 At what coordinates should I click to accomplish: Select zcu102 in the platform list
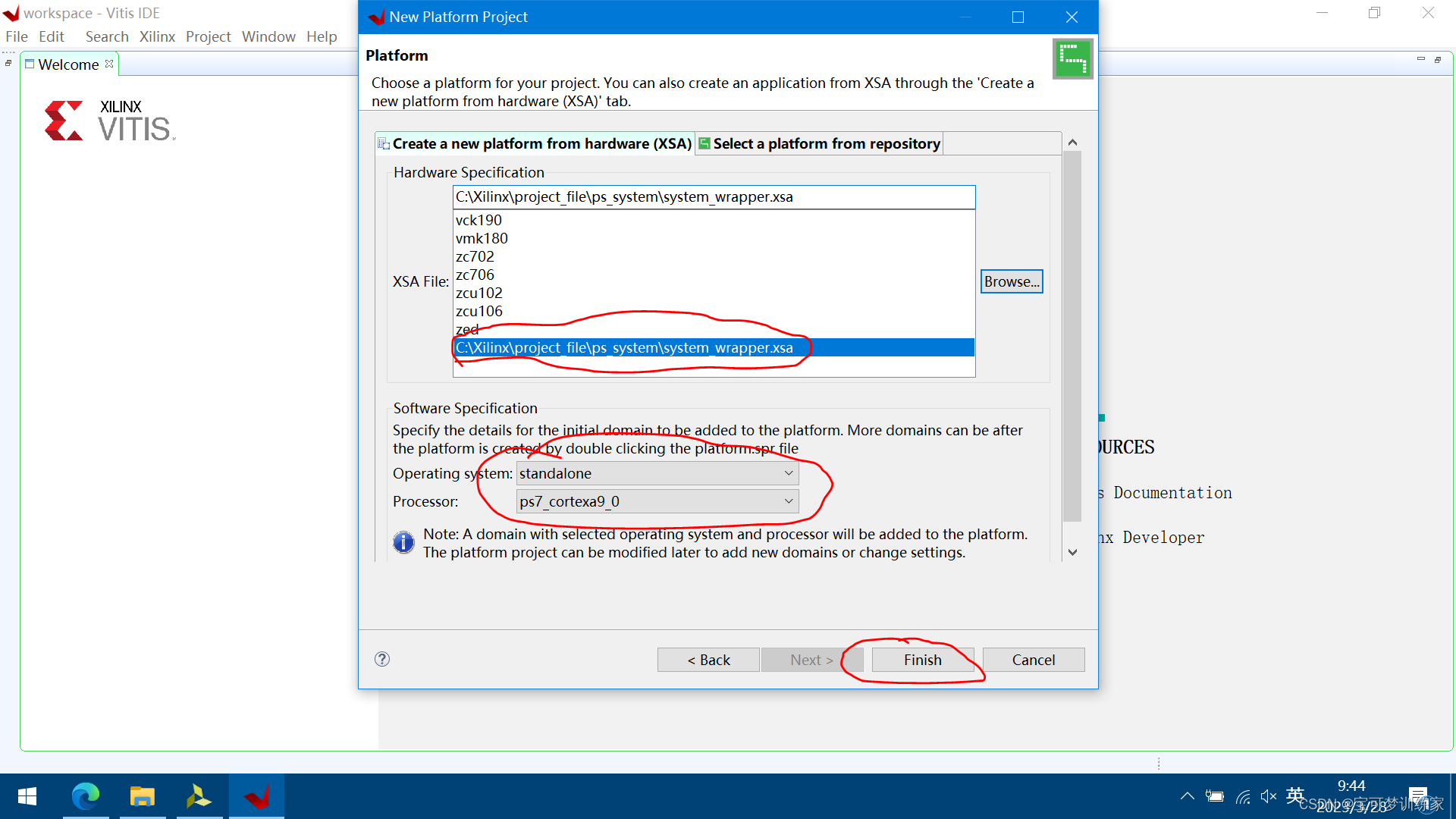coord(714,293)
